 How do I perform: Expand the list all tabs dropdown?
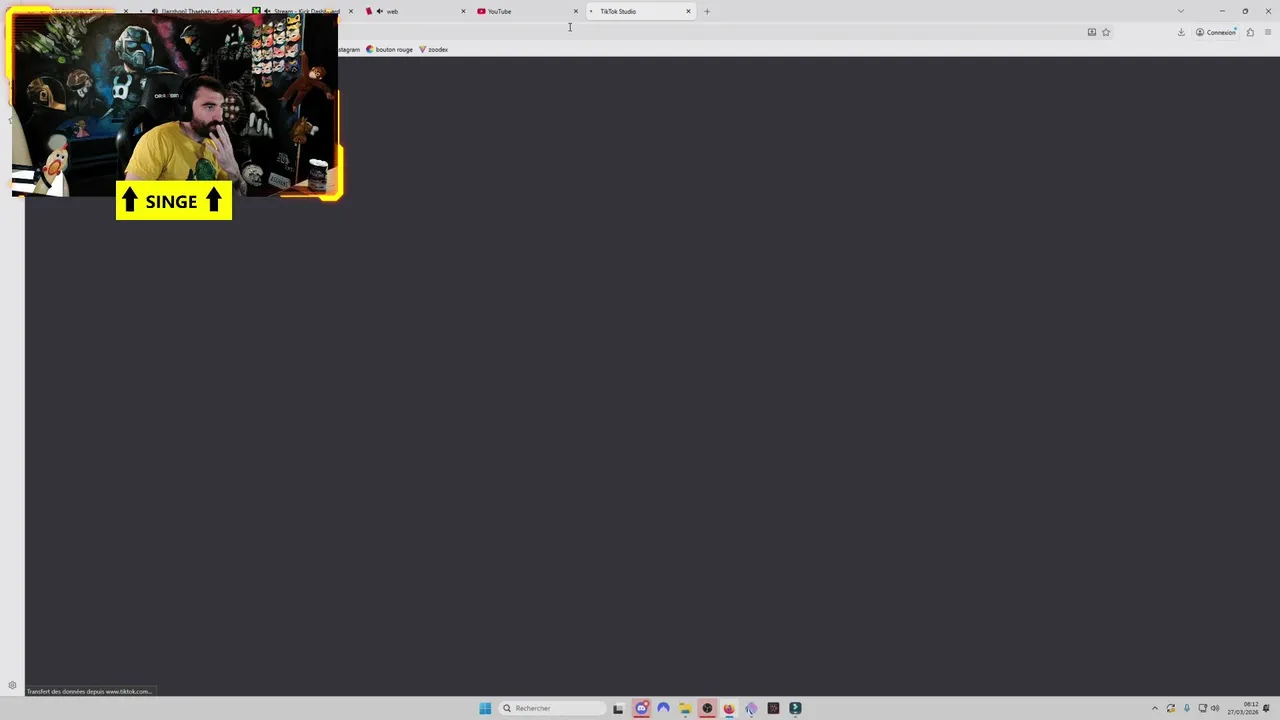1180,11
